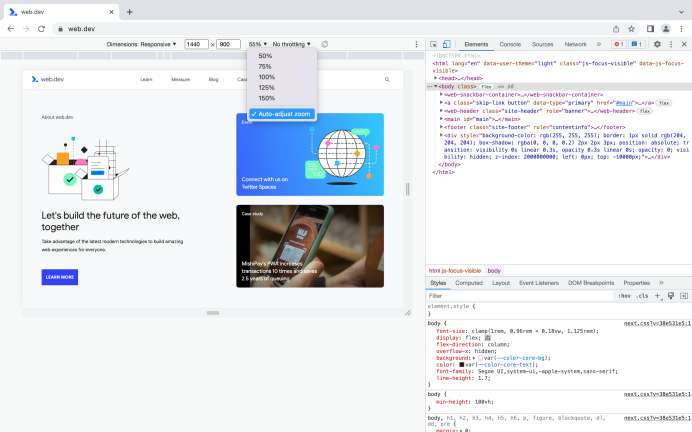Image resolution: width=692 pixels, height=432 pixels.
Task: Close the DevTools panel
Action: 684,44
